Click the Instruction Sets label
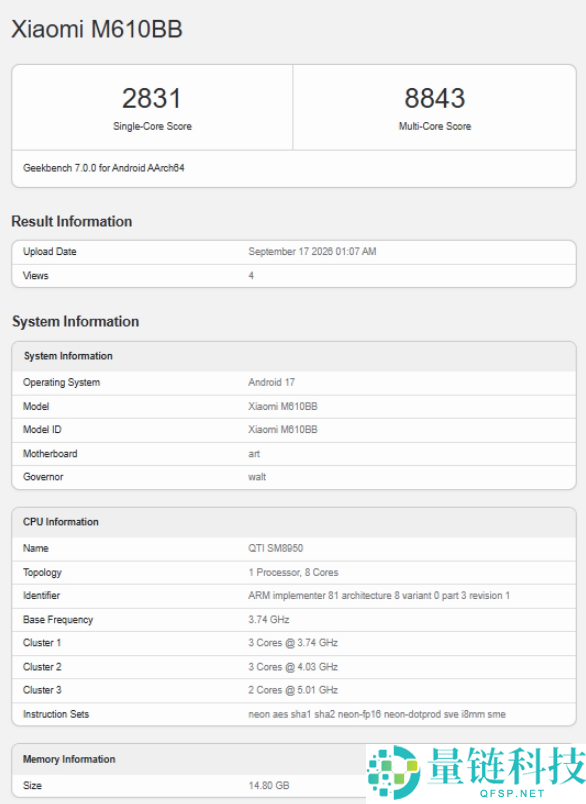Image resolution: width=586 pixels, height=804 pixels. pyautogui.click(x=56, y=714)
